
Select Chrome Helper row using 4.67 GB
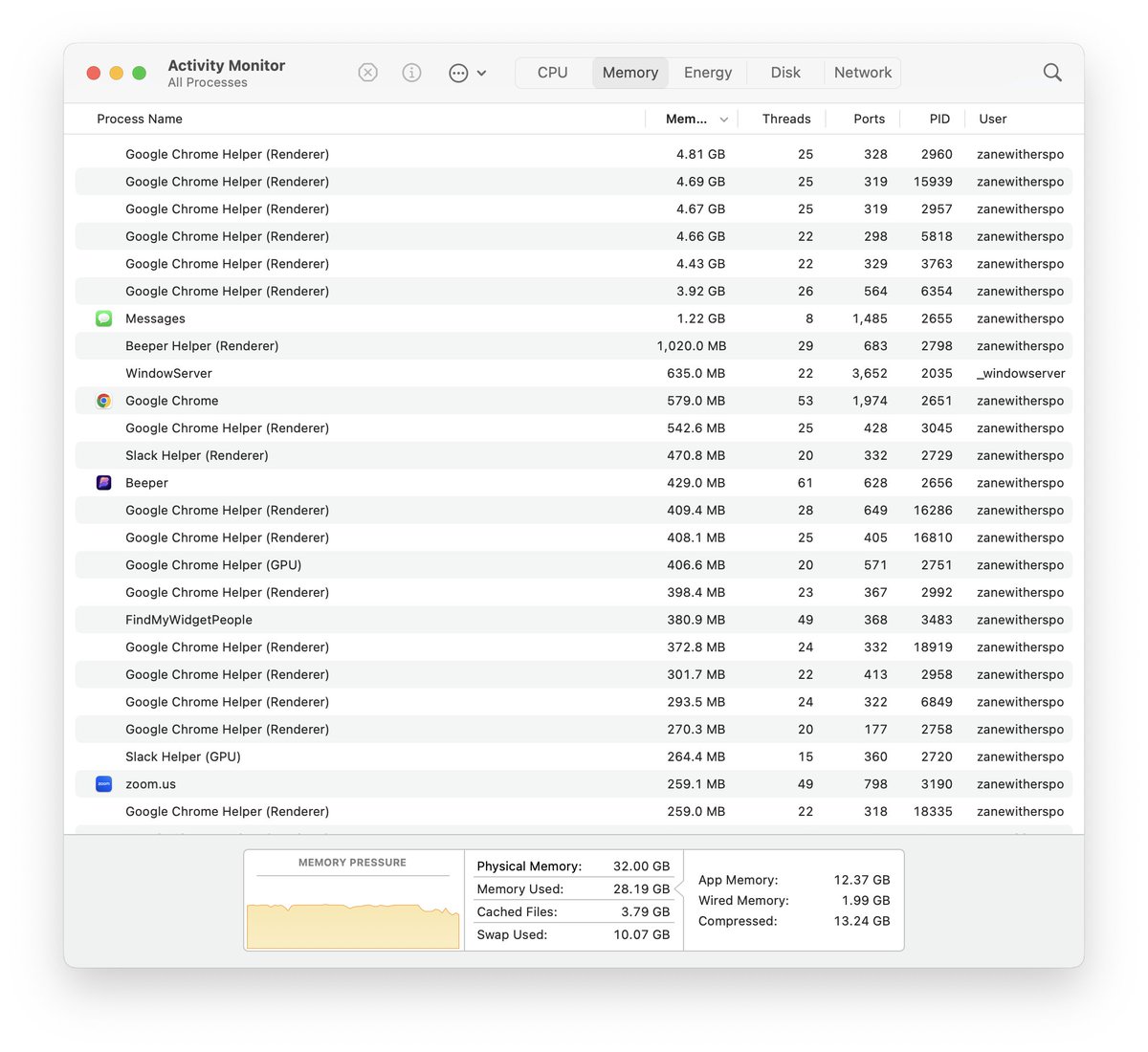(x=574, y=208)
